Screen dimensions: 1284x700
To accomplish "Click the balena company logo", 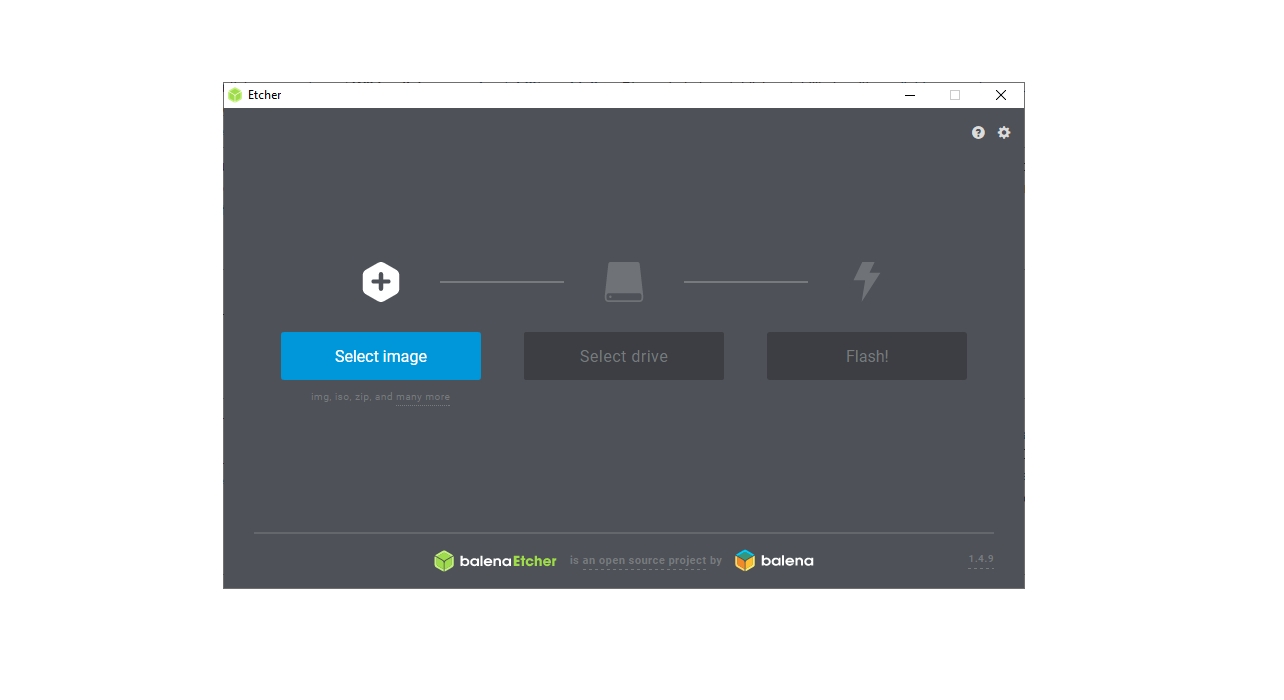I will coord(774,561).
